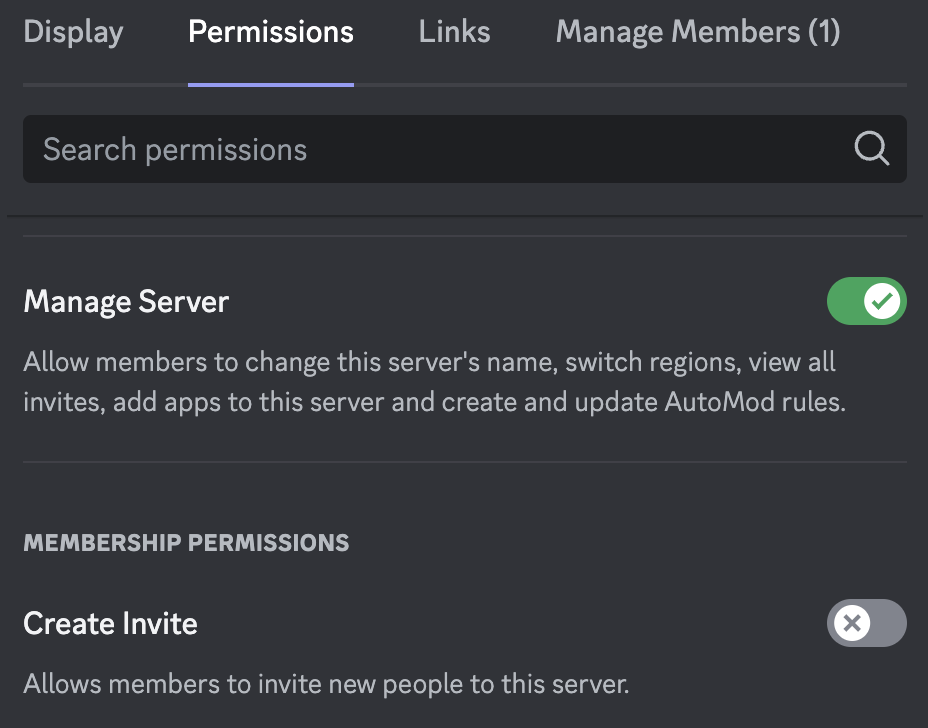Click the word AutoMod in the description

[x=719, y=402]
